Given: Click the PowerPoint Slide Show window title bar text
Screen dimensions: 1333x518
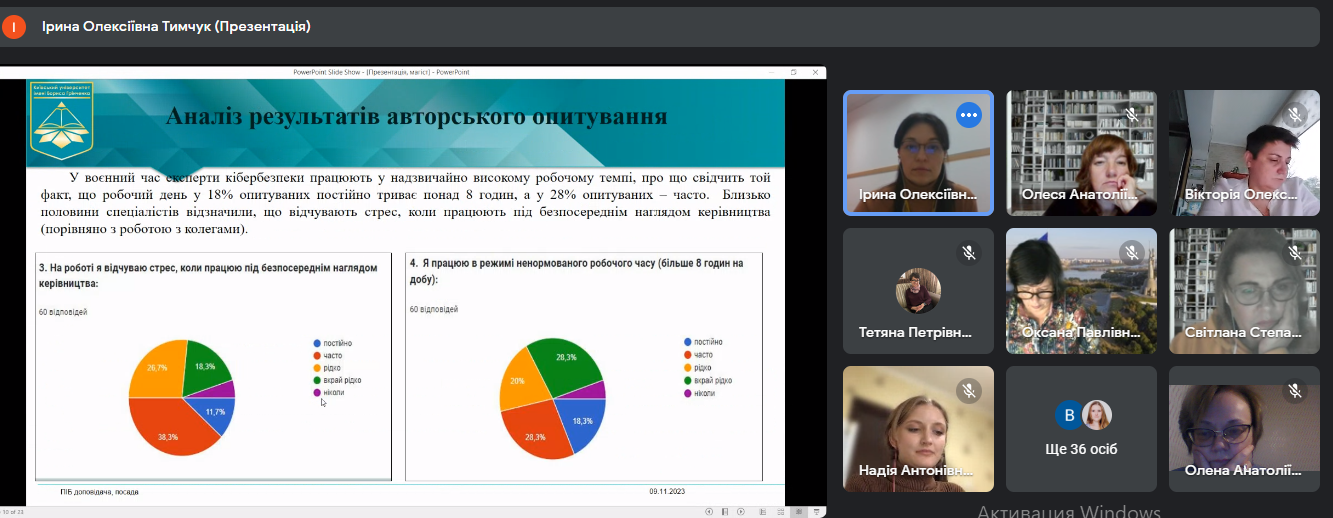Looking at the screenshot, I should pyautogui.click(x=381, y=72).
